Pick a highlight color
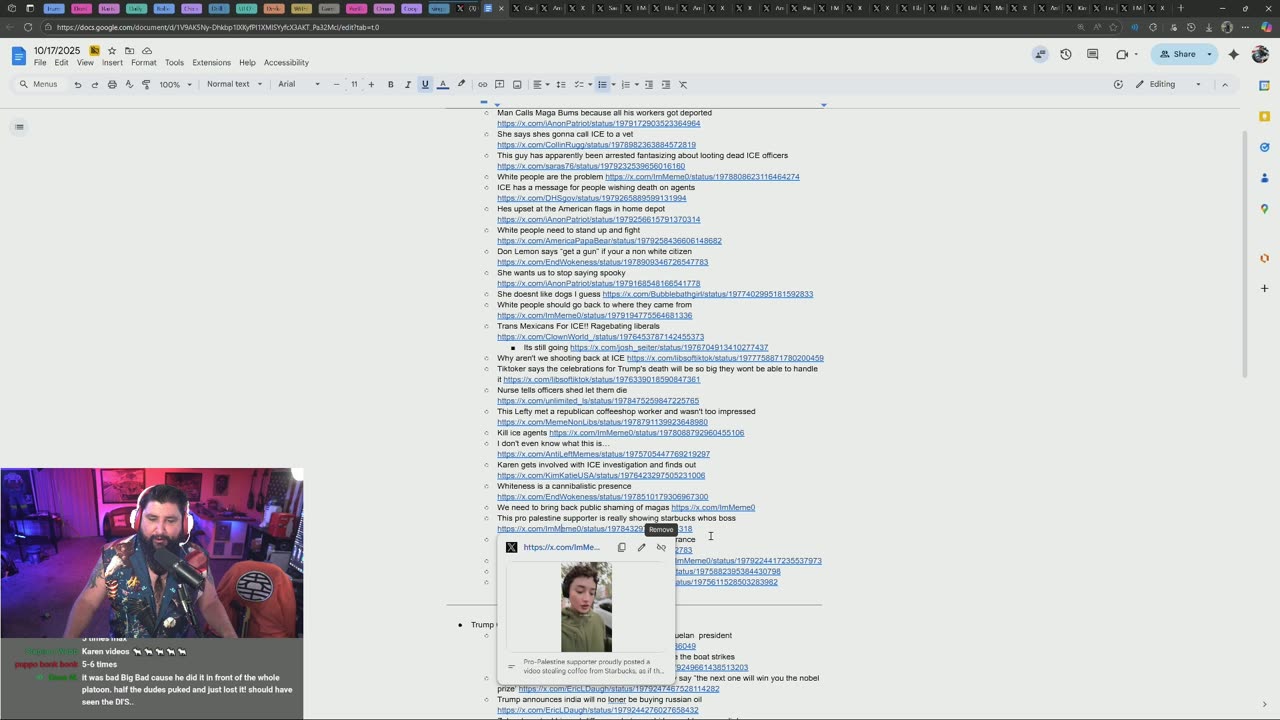The height and width of the screenshot is (720, 1280). pos(461,85)
